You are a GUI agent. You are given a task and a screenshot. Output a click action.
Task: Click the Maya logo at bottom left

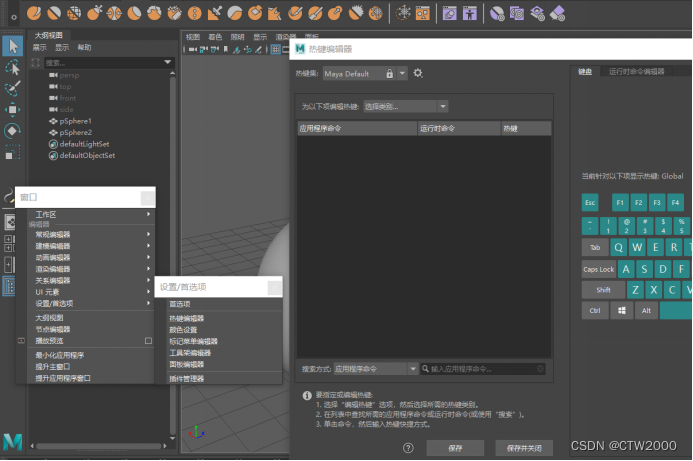(12, 442)
